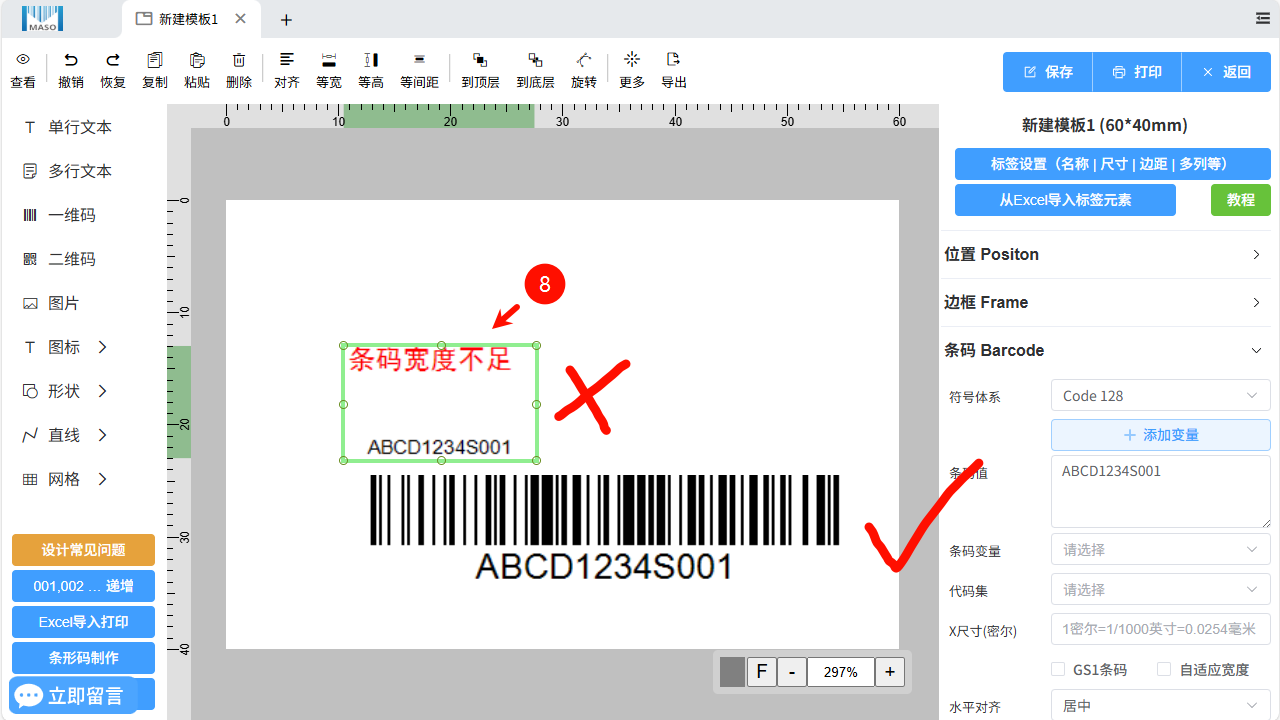Zoom in with plus button

[890, 672]
